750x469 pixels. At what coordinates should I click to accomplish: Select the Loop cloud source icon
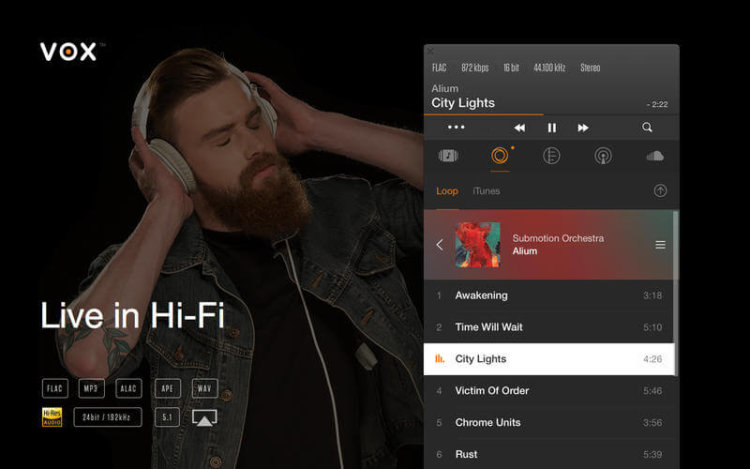[x=500, y=156]
